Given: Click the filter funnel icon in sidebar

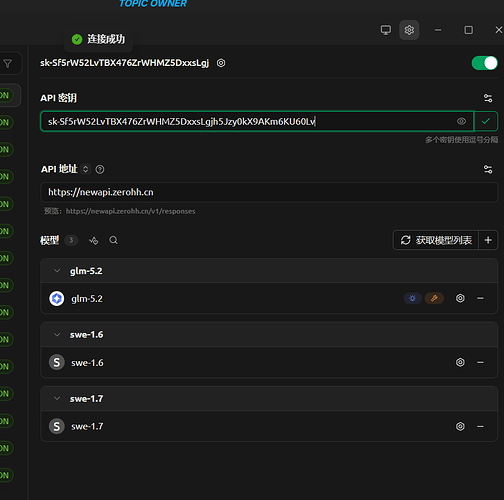Looking at the screenshot, I should point(8,63).
